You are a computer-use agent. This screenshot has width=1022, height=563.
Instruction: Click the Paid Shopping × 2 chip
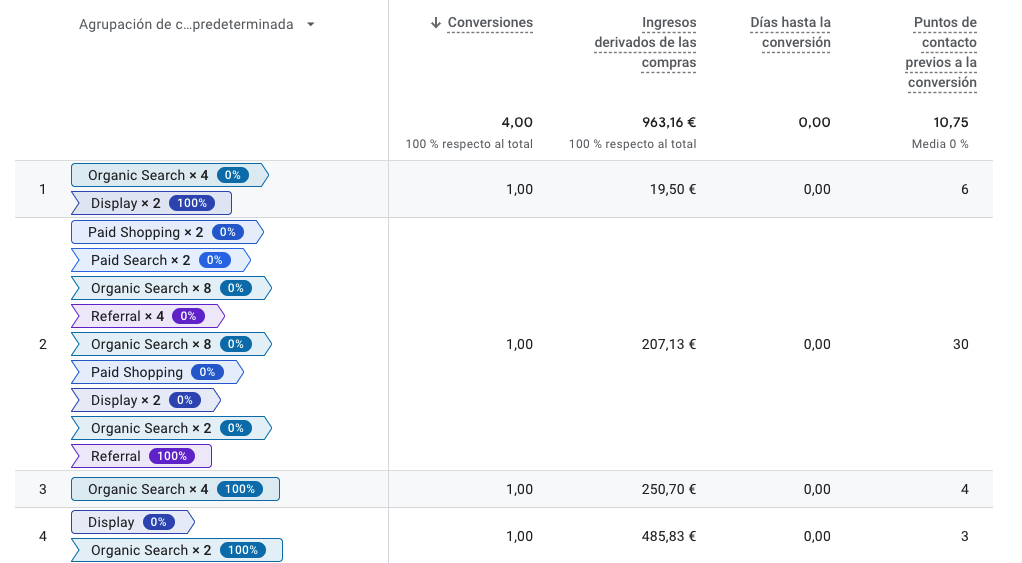[167, 232]
